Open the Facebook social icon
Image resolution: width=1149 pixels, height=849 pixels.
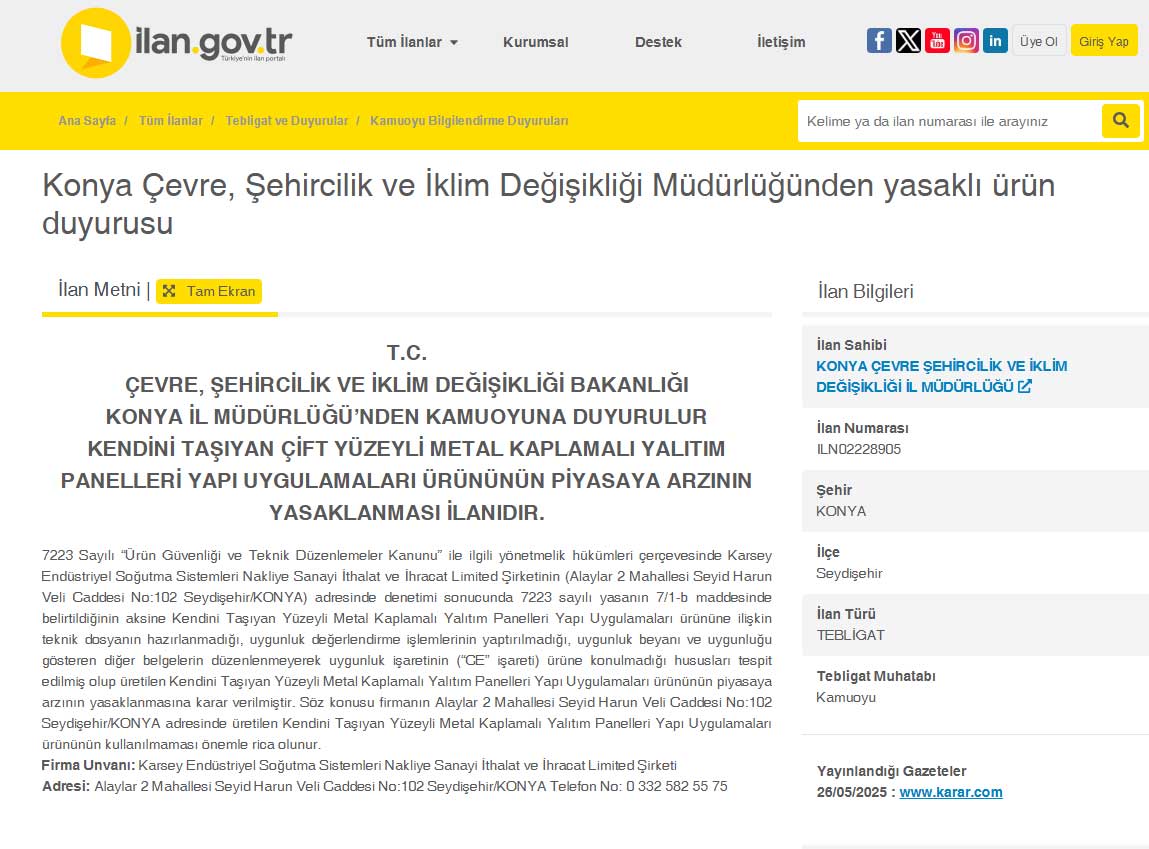(879, 40)
